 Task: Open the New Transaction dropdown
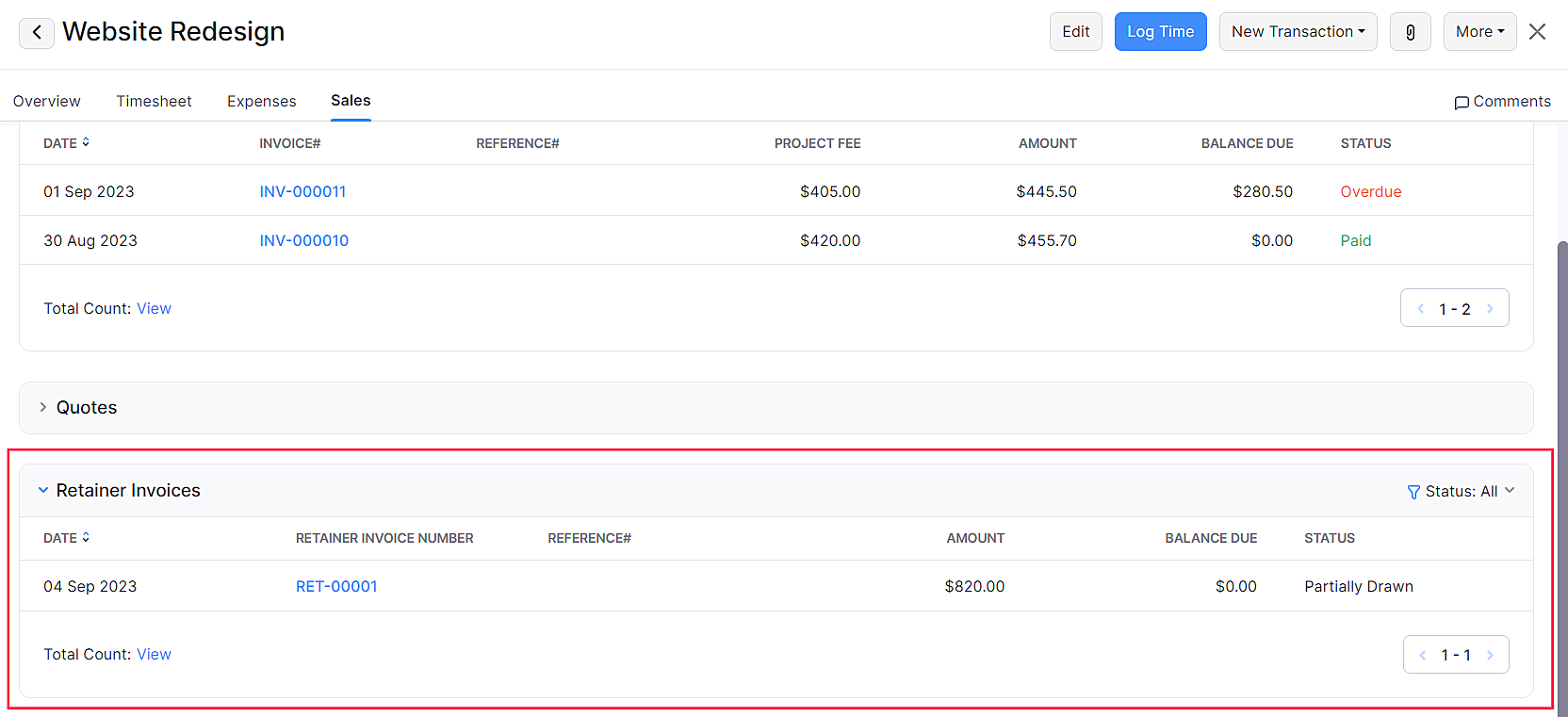coord(1297,32)
